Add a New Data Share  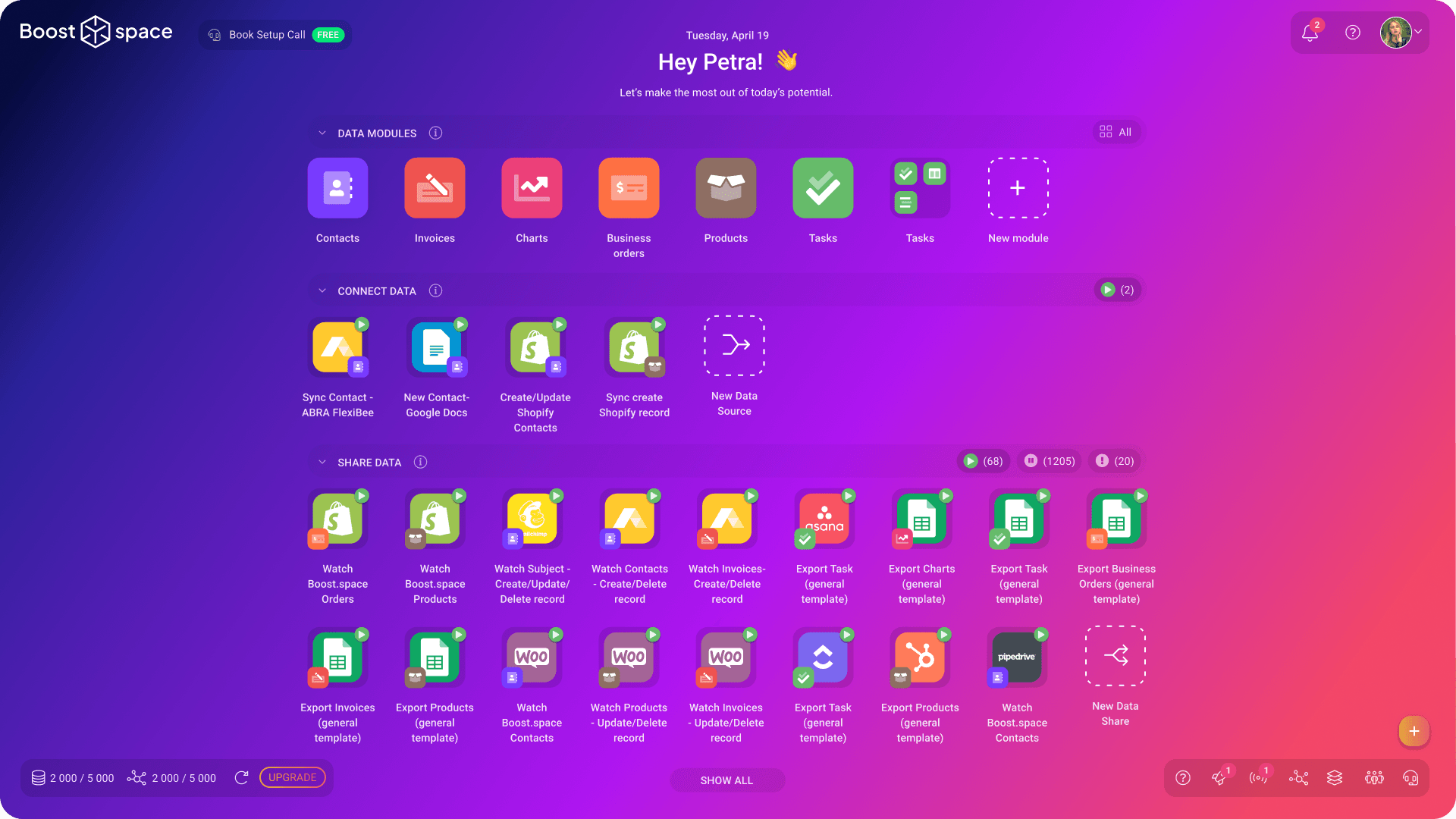pos(1116,656)
